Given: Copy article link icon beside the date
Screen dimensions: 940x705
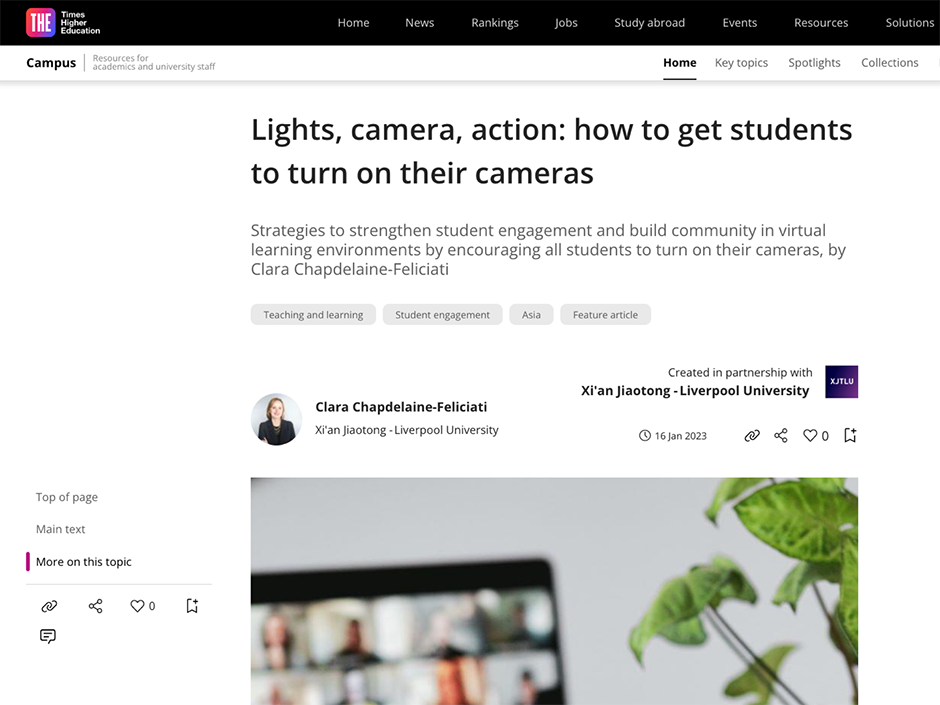Looking at the screenshot, I should pos(752,436).
